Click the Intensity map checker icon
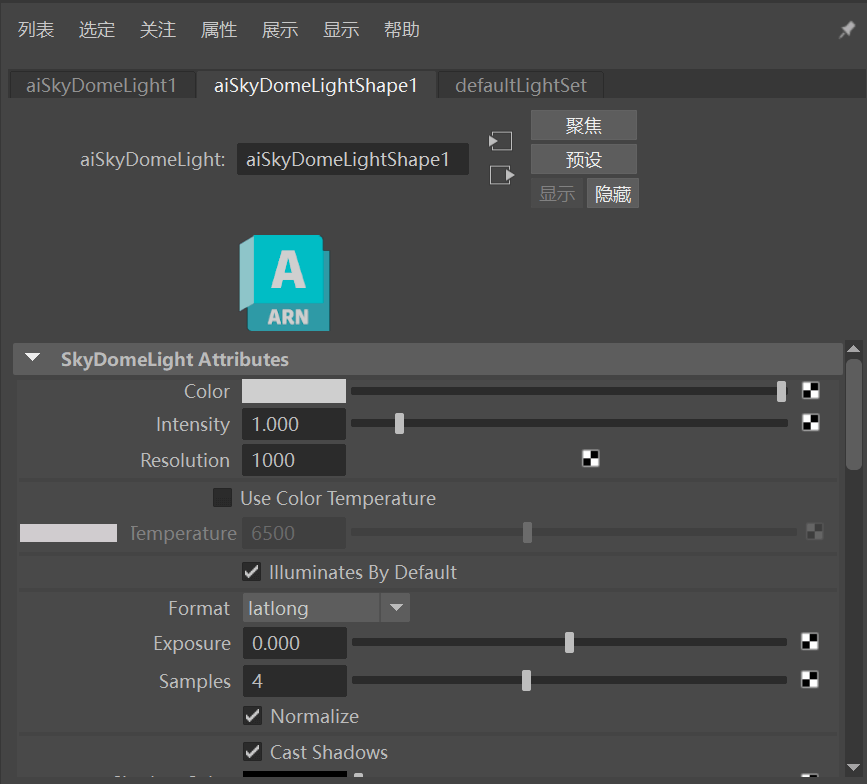Image resolution: width=867 pixels, height=784 pixels. click(x=811, y=423)
